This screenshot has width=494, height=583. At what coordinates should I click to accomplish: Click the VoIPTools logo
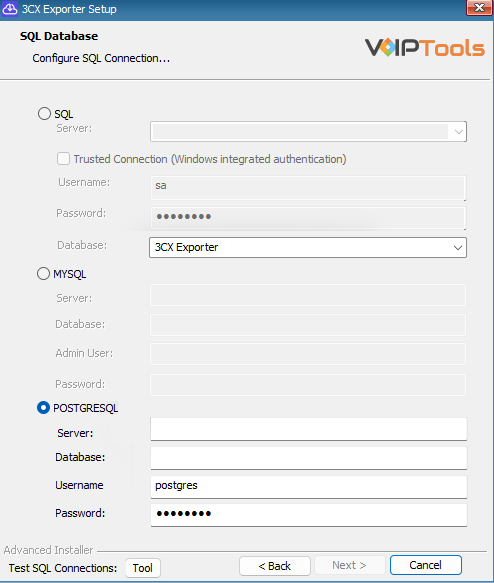[425, 48]
